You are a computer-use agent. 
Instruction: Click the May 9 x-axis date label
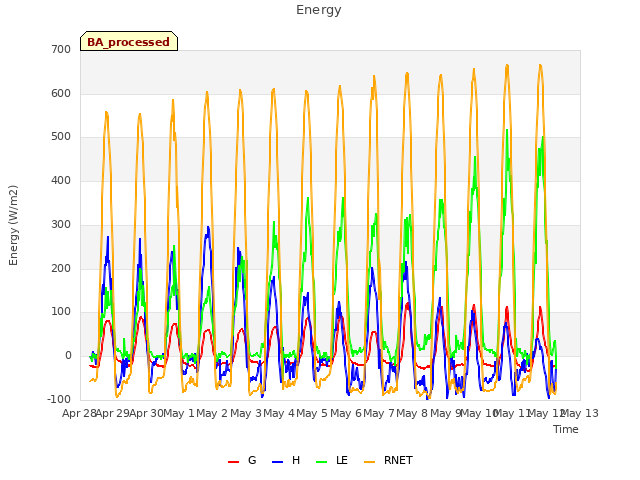click(x=446, y=413)
